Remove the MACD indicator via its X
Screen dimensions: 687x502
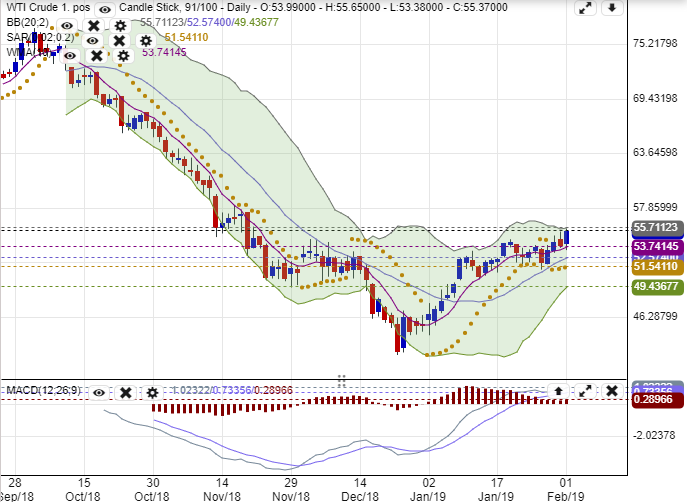126,392
